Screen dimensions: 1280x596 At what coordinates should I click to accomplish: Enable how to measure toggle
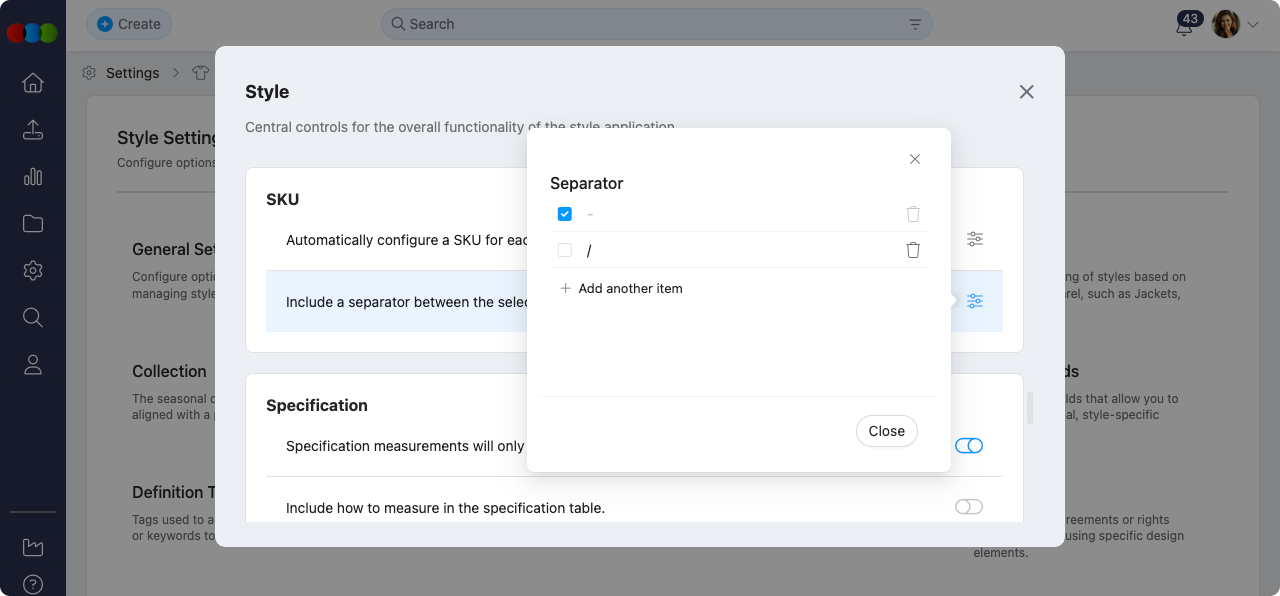pos(968,507)
